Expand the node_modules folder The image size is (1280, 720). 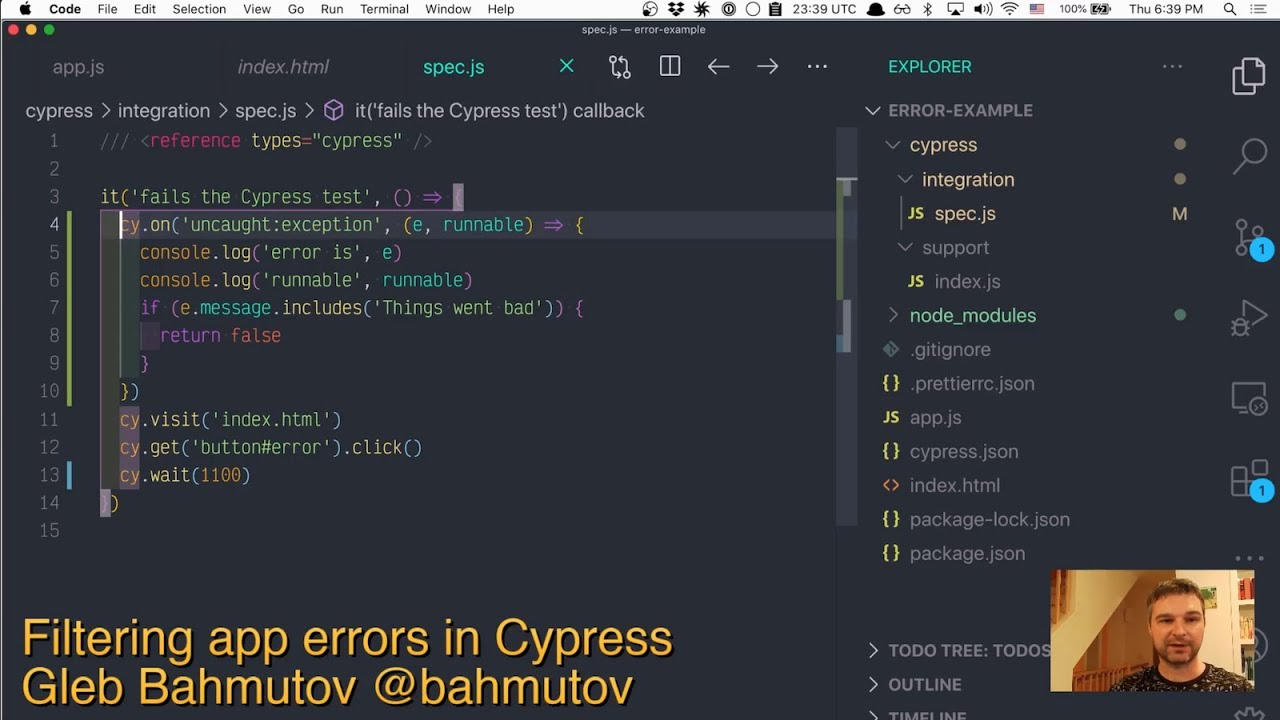point(893,315)
